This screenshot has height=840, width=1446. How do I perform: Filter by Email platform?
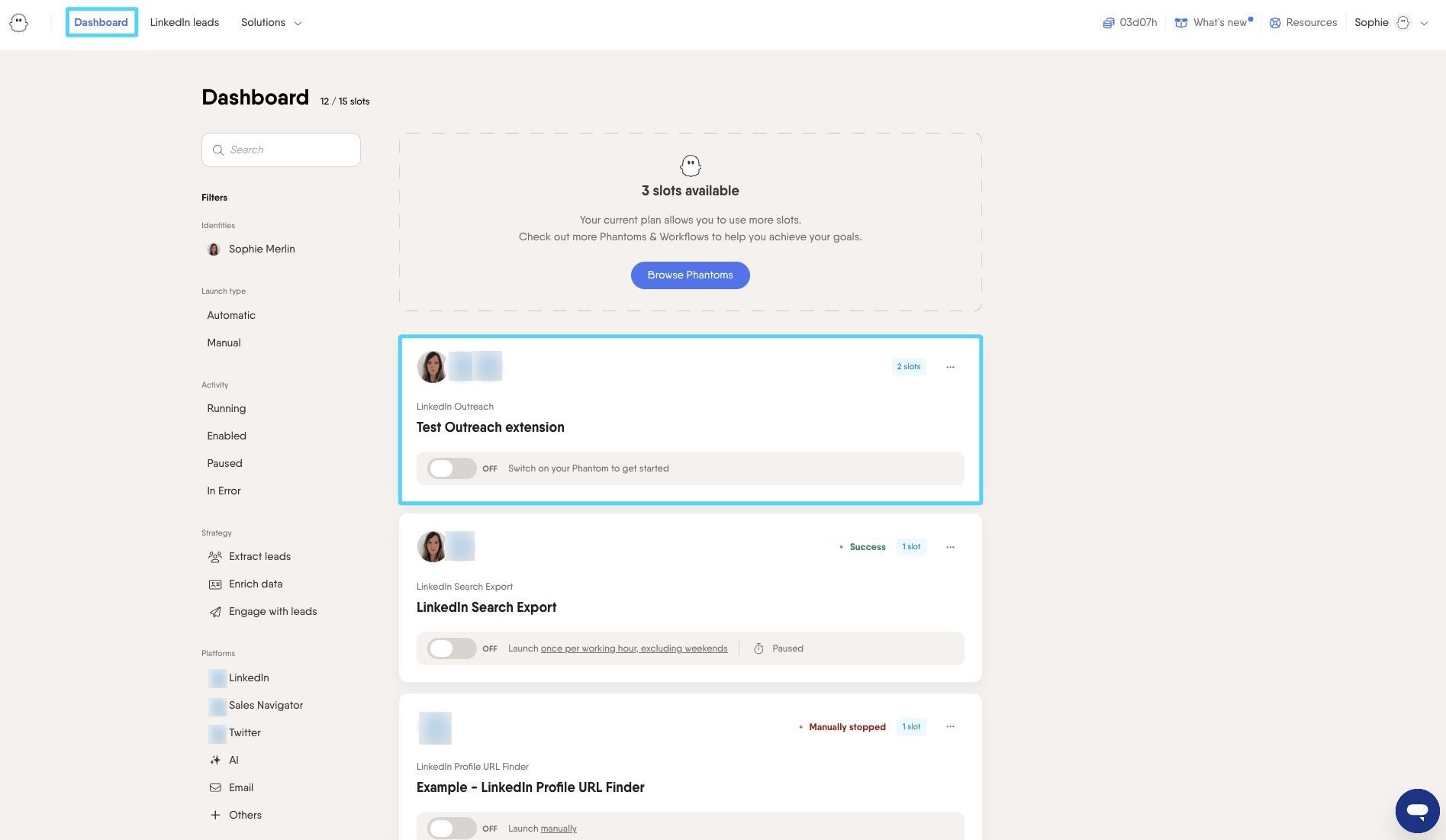pyautogui.click(x=231, y=788)
